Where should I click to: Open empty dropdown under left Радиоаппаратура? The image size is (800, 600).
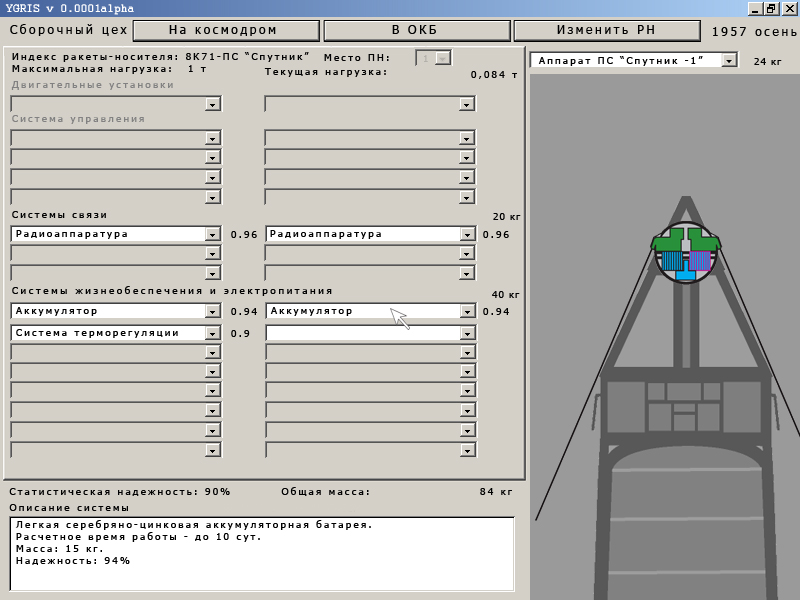[212, 254]
